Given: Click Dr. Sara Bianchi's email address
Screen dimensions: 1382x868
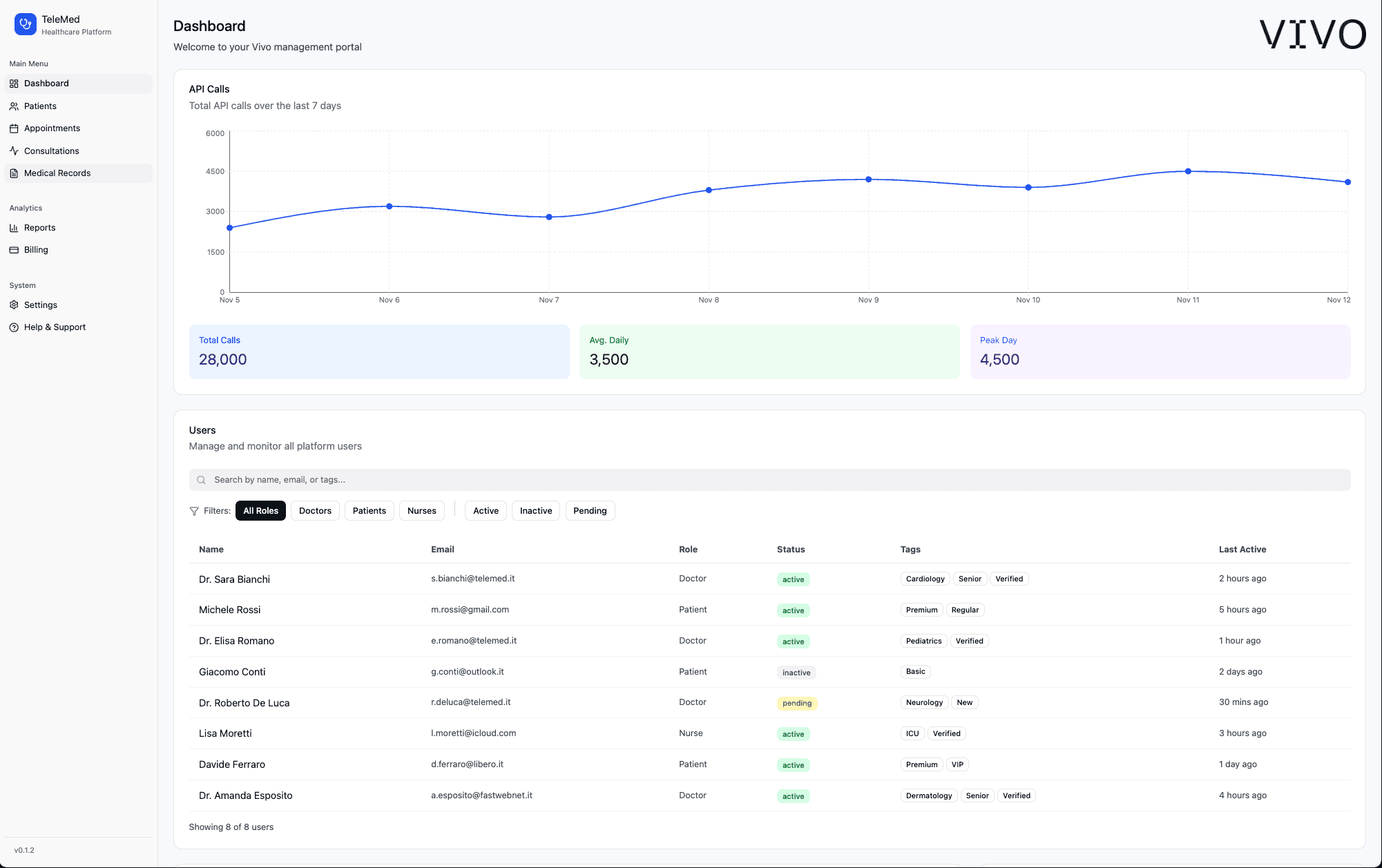Looking at the screenshot, I should point(472,578).
